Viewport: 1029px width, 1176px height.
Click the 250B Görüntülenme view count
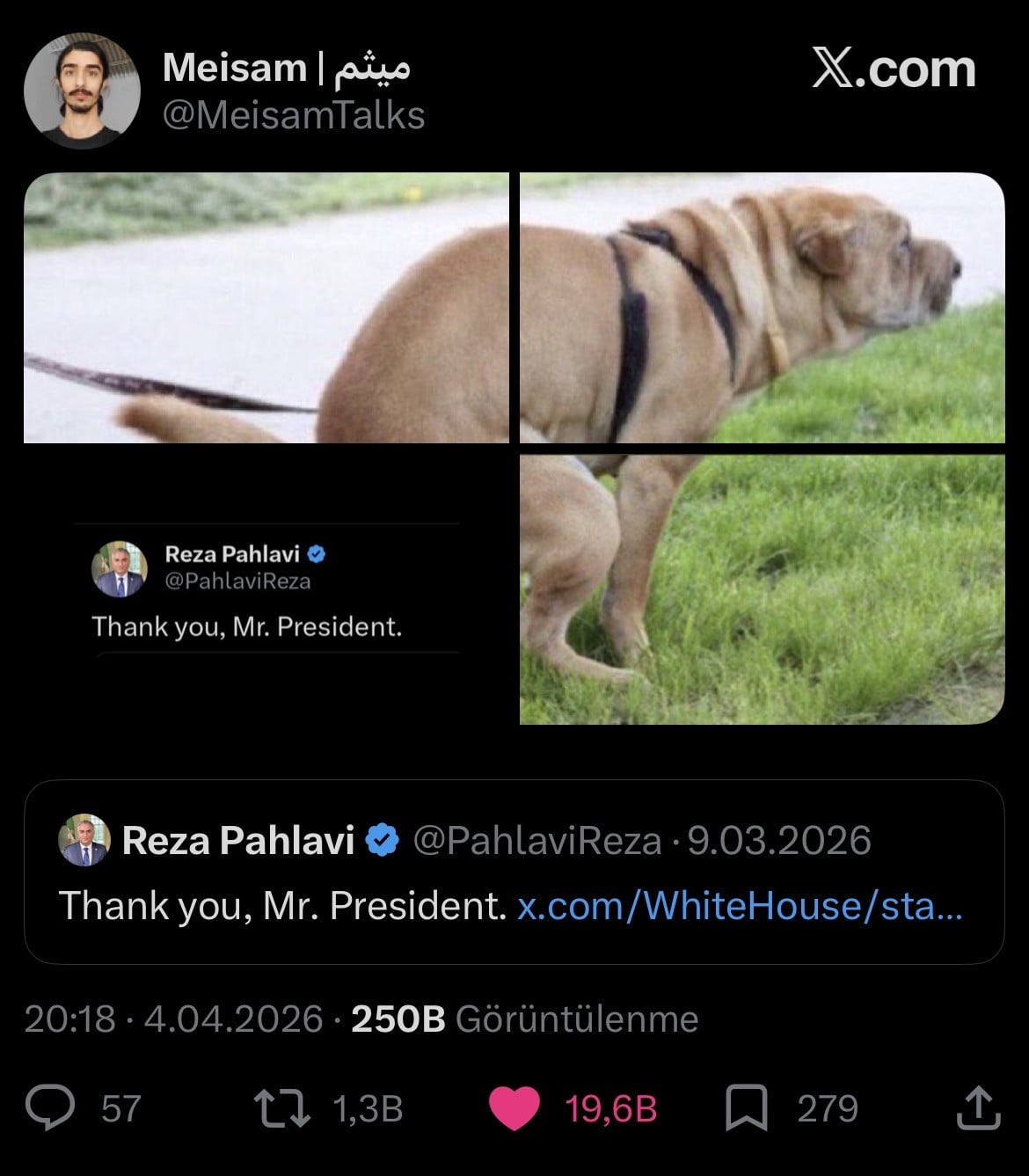(x=524, y=1019)
